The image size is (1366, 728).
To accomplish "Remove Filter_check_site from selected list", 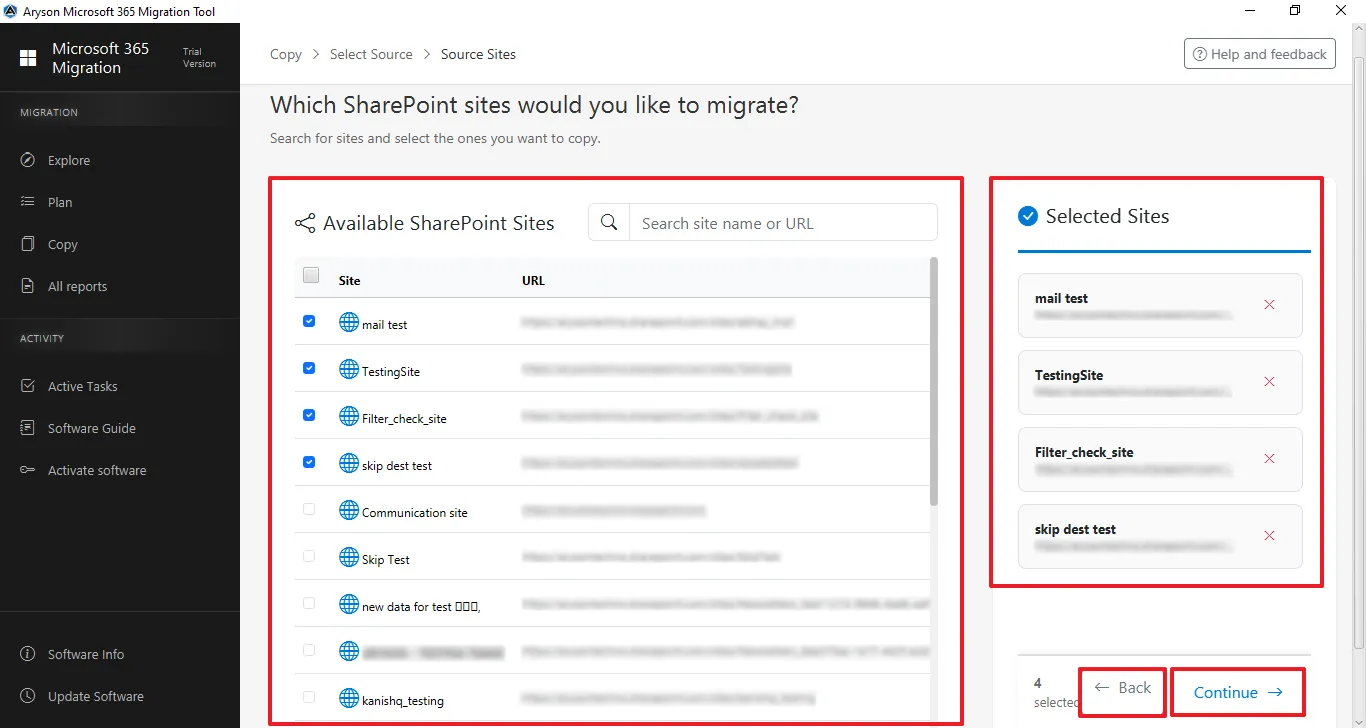I will (x=1269, y=459).
